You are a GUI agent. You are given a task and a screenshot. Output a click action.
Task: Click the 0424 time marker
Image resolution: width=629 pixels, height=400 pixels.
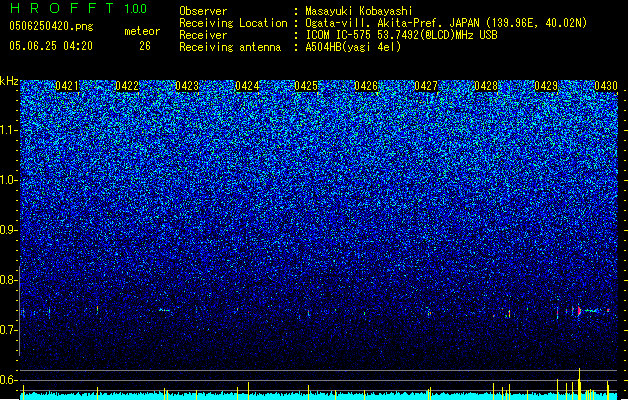[247, 86]
